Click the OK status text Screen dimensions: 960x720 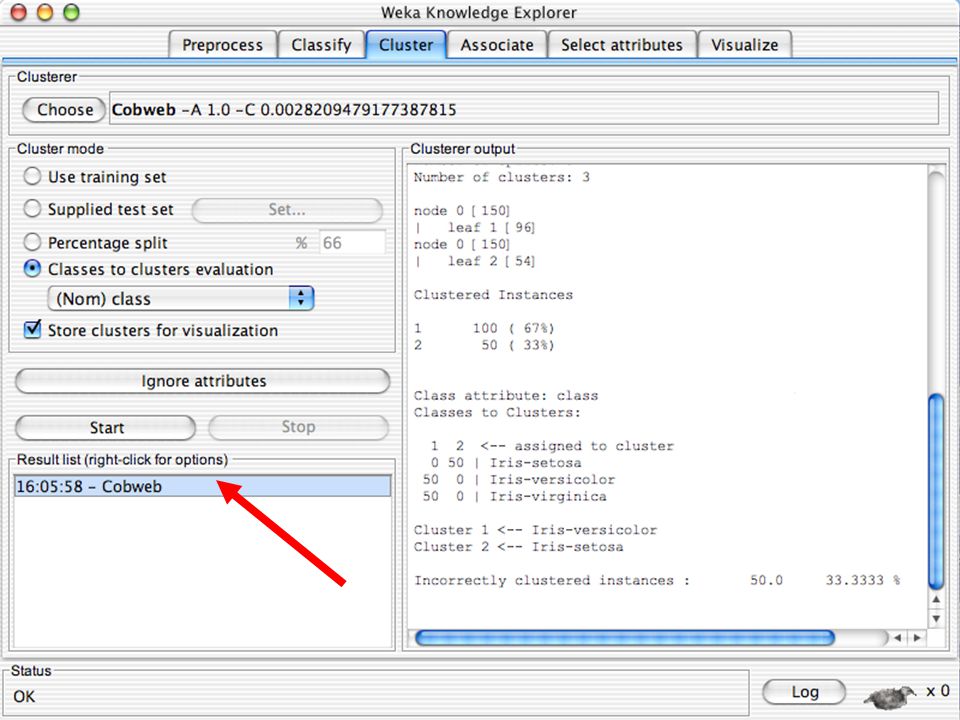[24, 696]
